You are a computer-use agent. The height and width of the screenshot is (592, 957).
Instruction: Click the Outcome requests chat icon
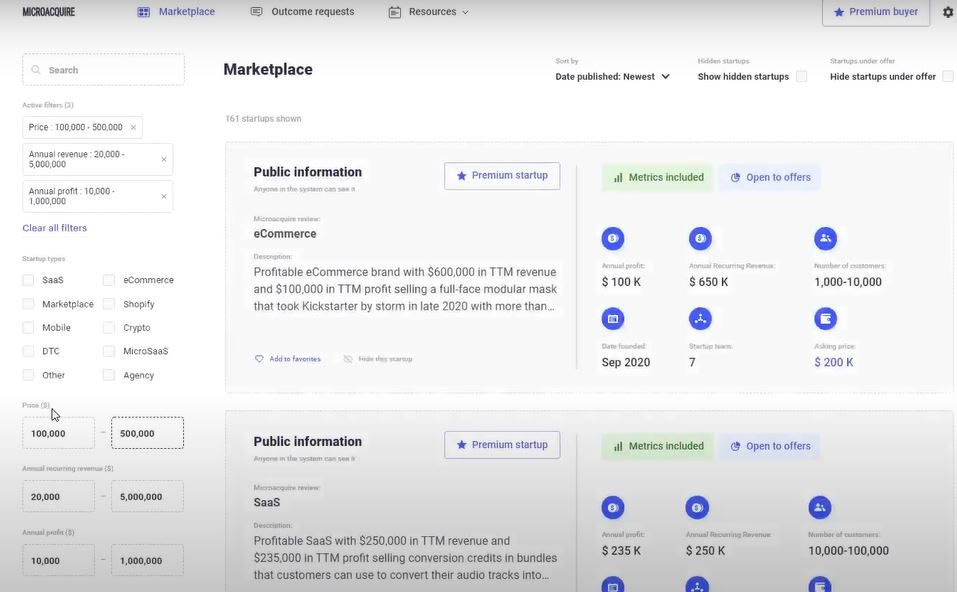click(x=256, y=12)
